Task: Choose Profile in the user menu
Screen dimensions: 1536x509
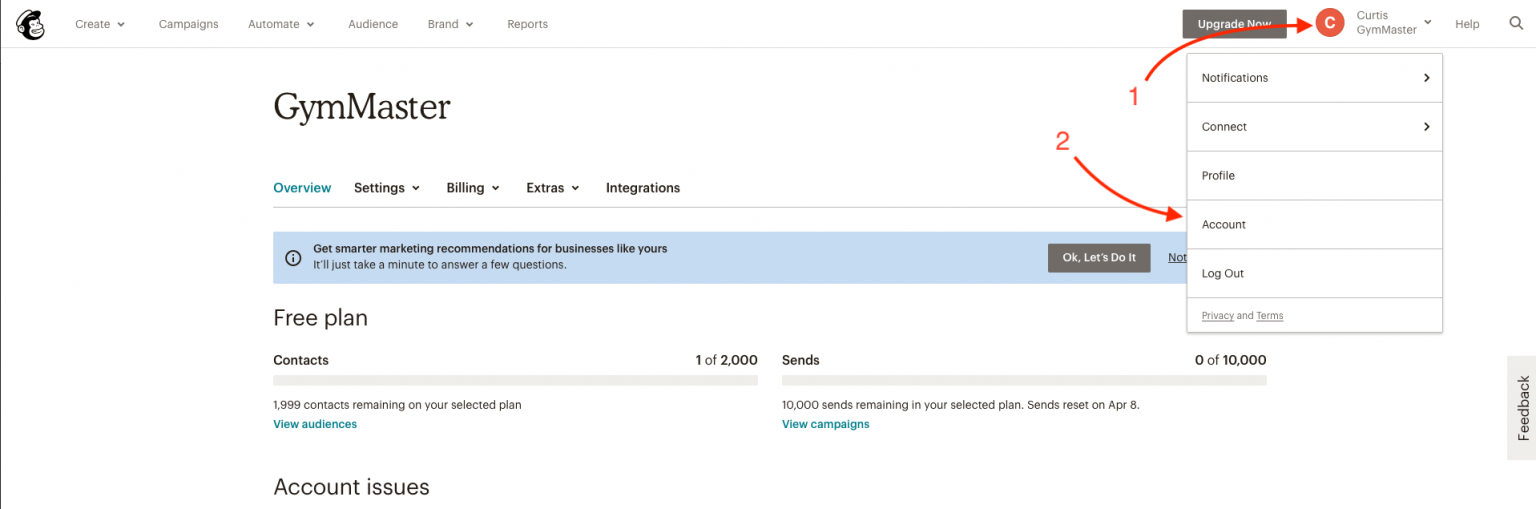Action: pyautogui.click(x=1218, y=176)
